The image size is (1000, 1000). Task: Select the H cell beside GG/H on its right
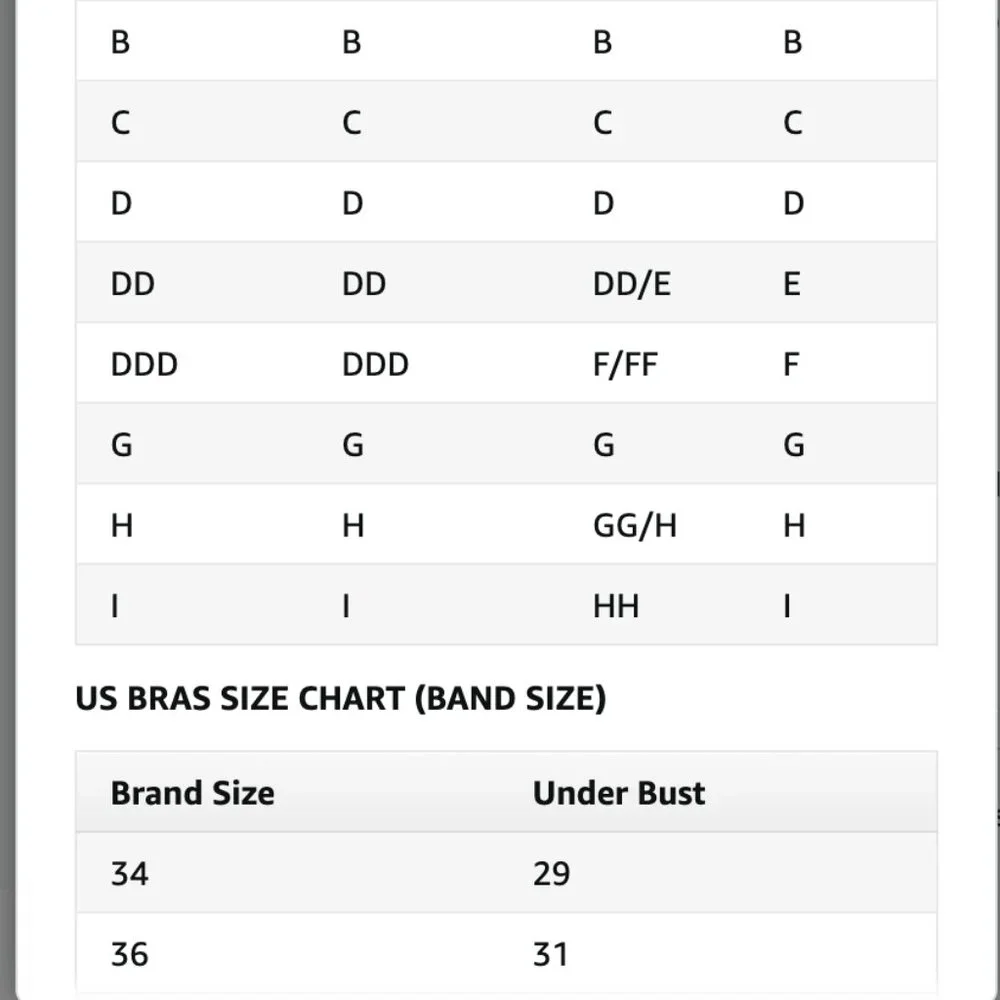[x=794, y=526]
